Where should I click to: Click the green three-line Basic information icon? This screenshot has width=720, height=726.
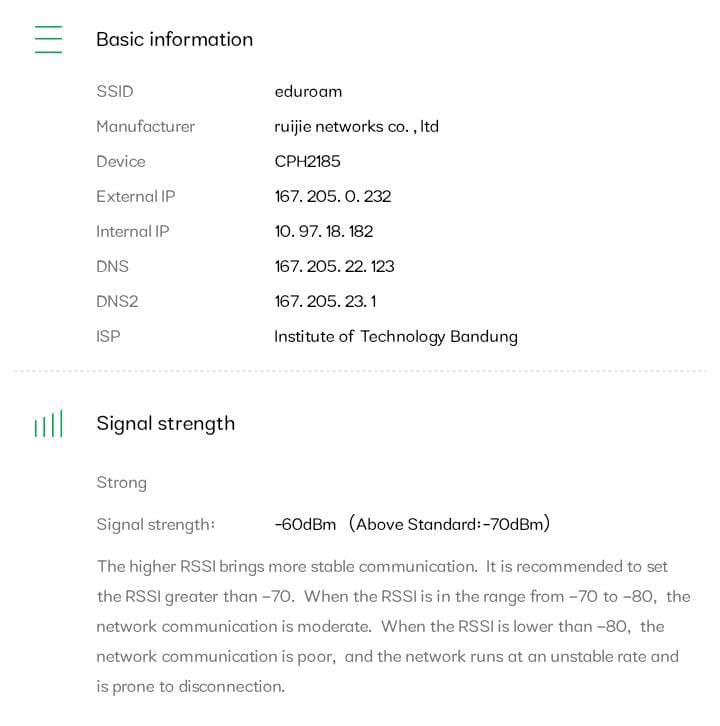click(x=48, y=39)
